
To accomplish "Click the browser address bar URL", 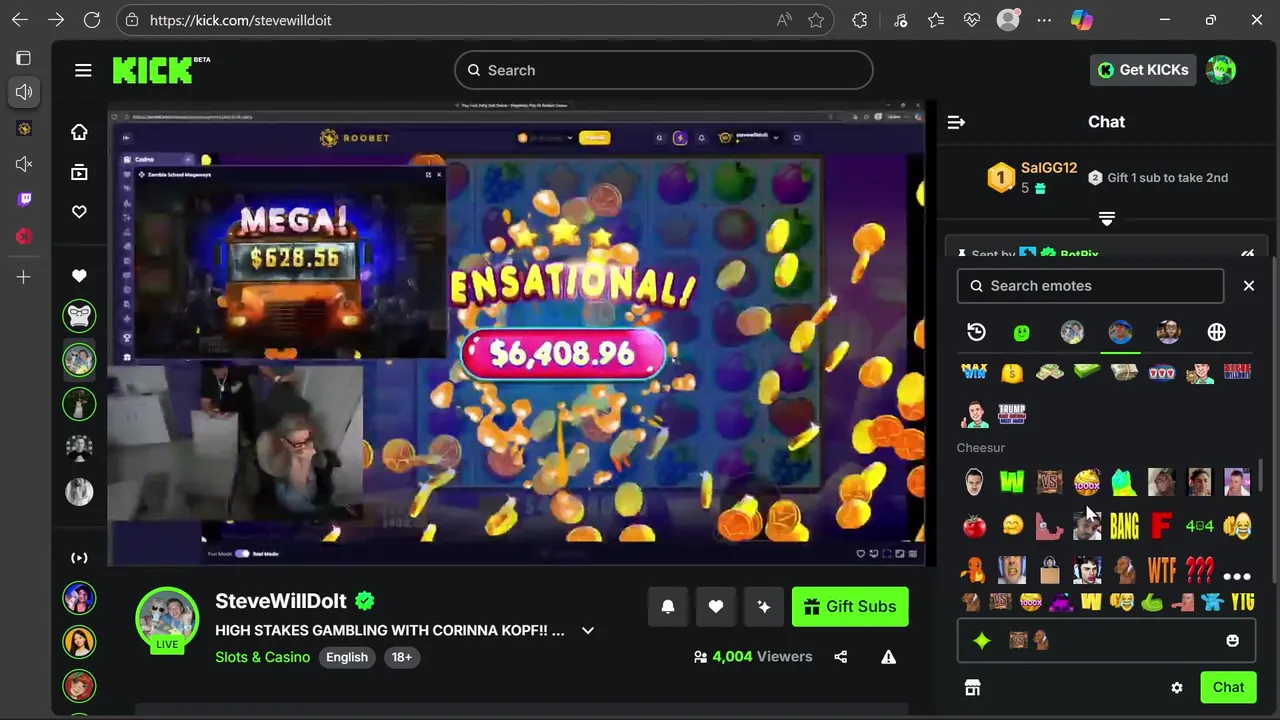I will pyautogui.click(x=240, y=20).
